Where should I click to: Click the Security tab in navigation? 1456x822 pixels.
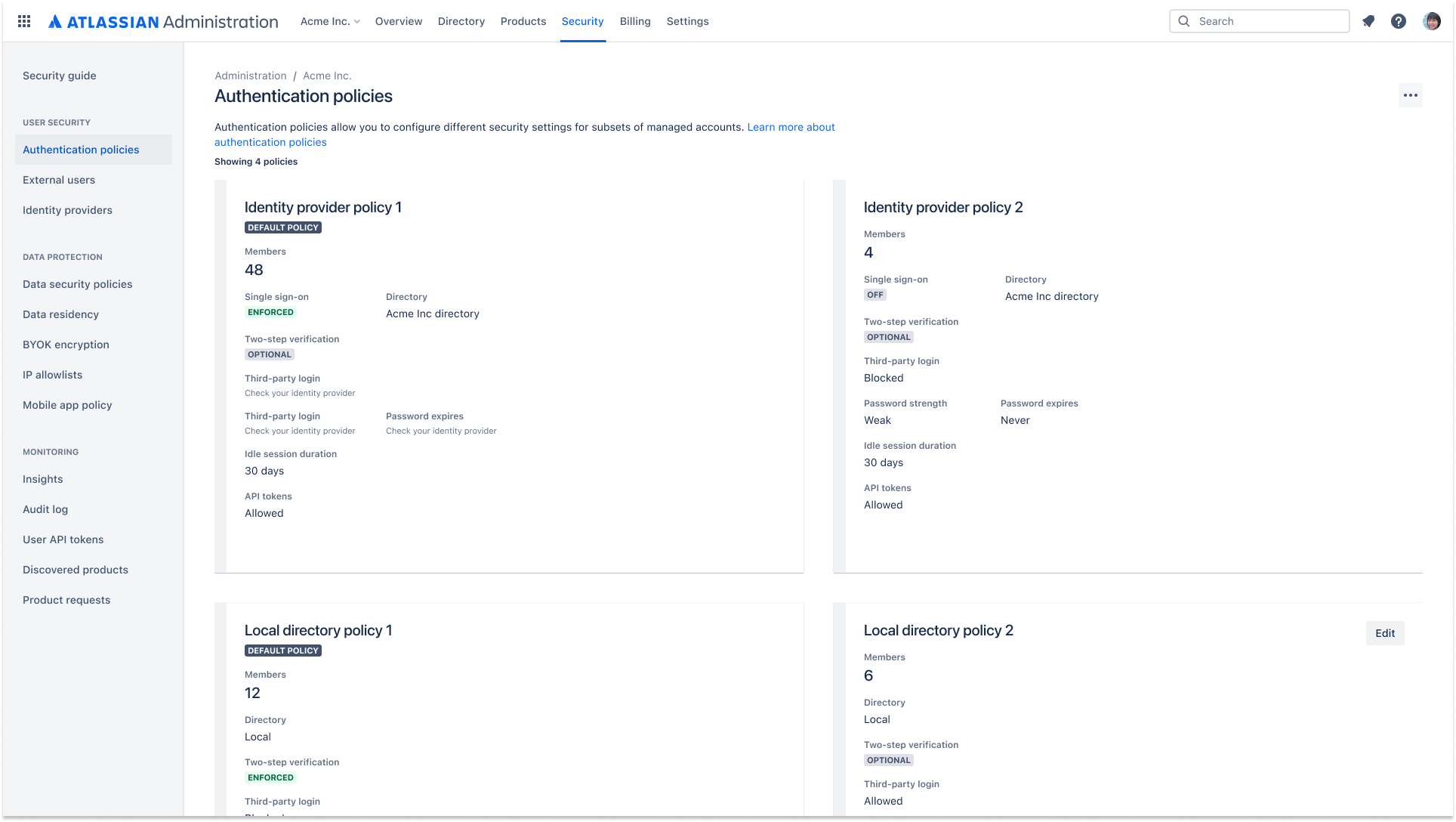(x=582, y=21)
